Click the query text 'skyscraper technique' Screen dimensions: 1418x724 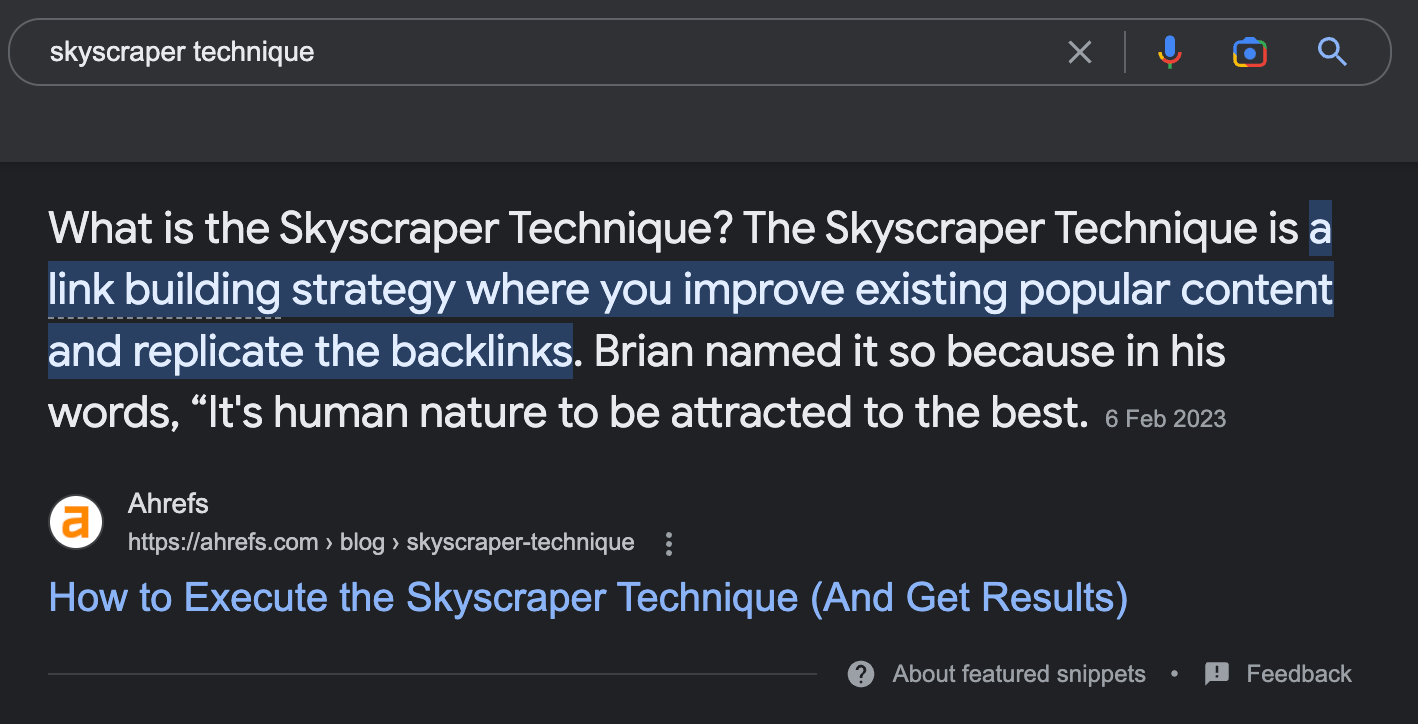point(182,51)
